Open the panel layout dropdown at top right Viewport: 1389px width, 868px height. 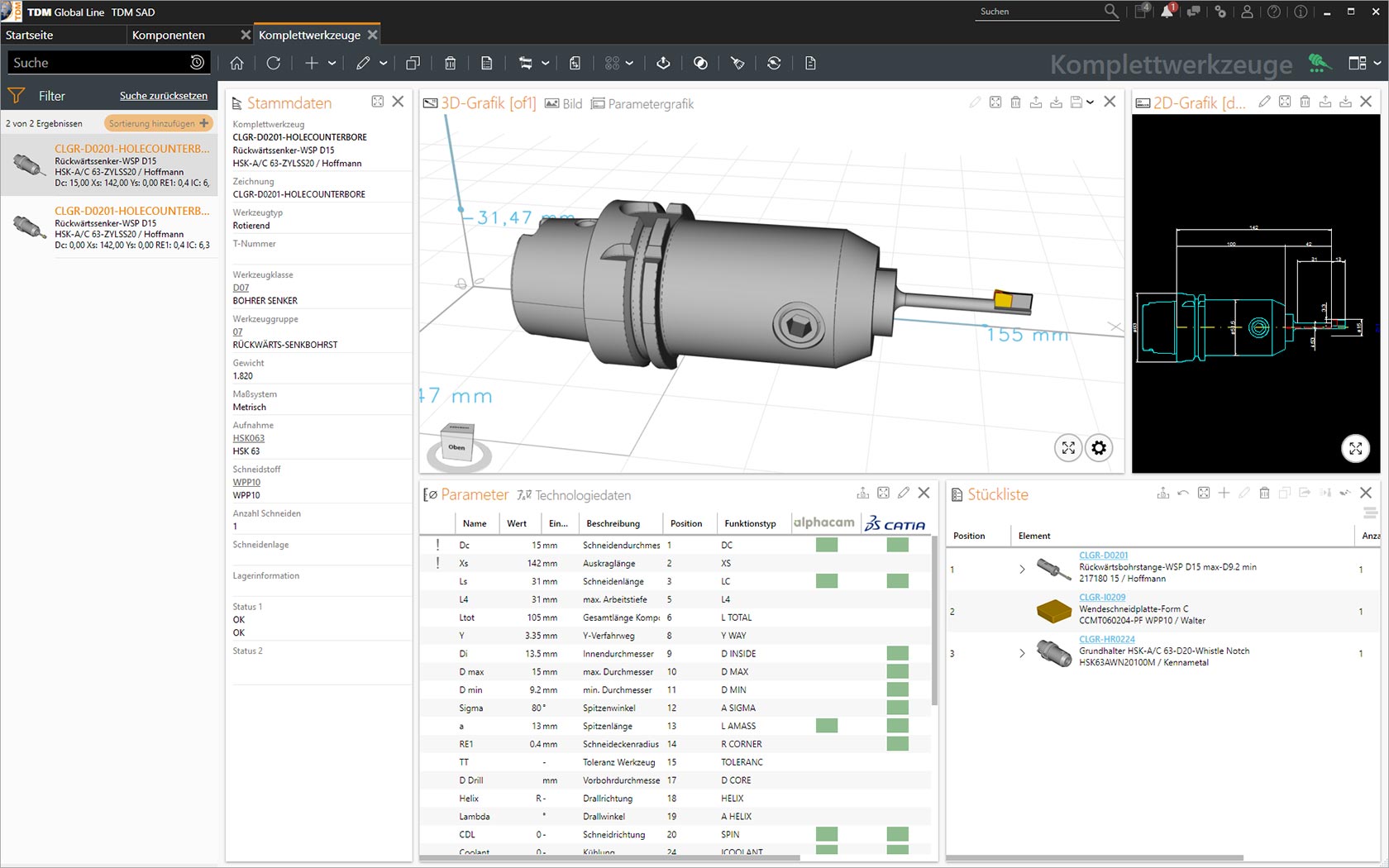click(1377, 63)
